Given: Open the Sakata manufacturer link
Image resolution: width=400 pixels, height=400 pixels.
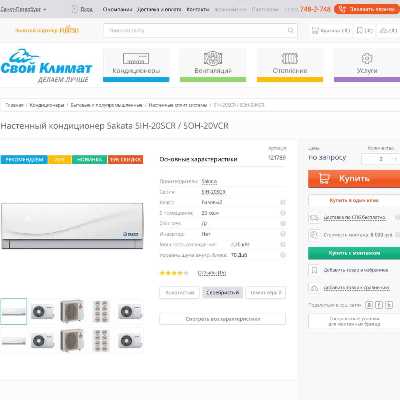Looking at the screenshot, I should click(x=209, y=181).
